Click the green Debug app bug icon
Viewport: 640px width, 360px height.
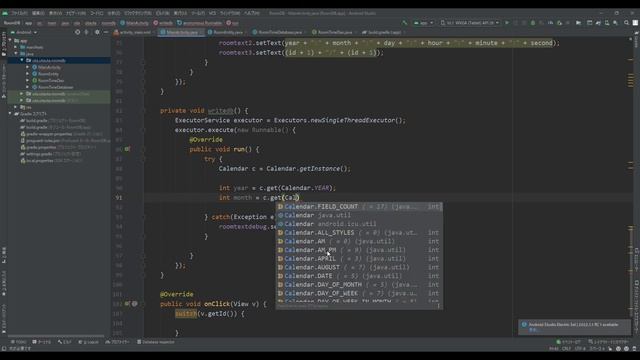pos(533,23)
